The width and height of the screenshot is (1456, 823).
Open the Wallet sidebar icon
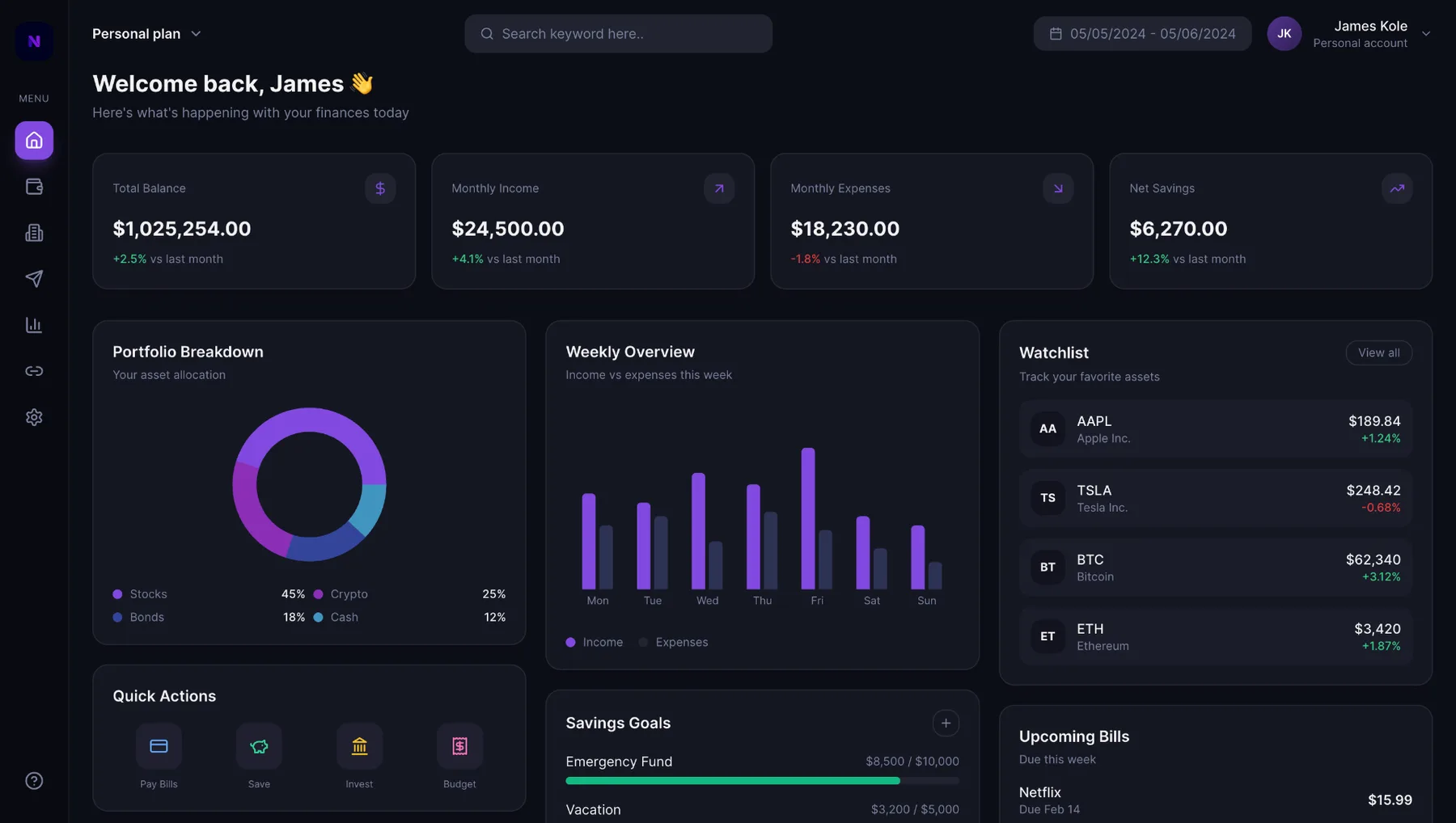34,187
